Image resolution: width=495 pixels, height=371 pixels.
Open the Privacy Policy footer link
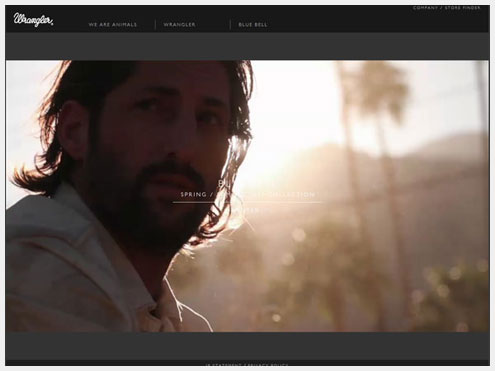coord(267,365)
